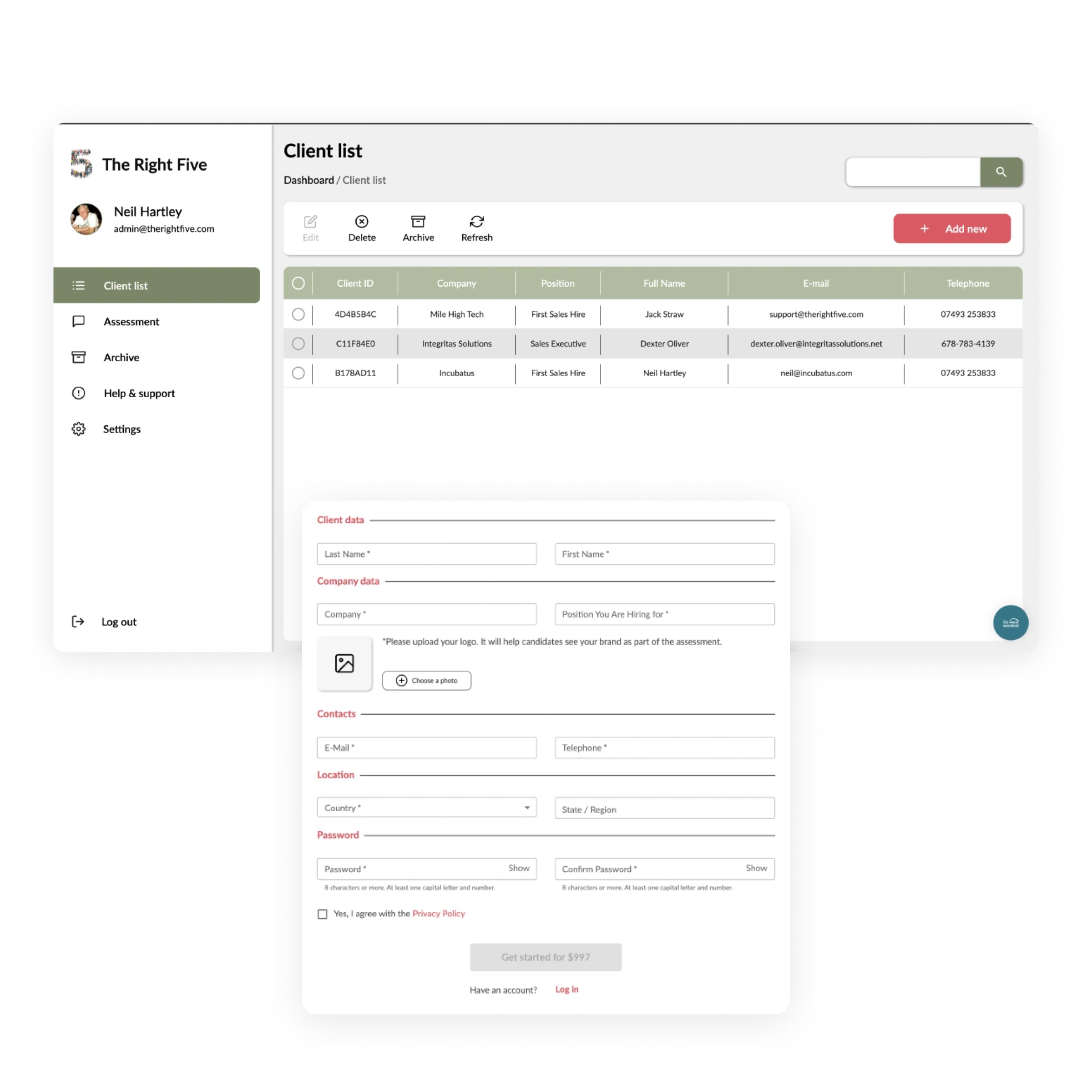The height and width of the screenshot is (1092, 1092).
Task: Click Choose a photo button
Action: point(427,681)
